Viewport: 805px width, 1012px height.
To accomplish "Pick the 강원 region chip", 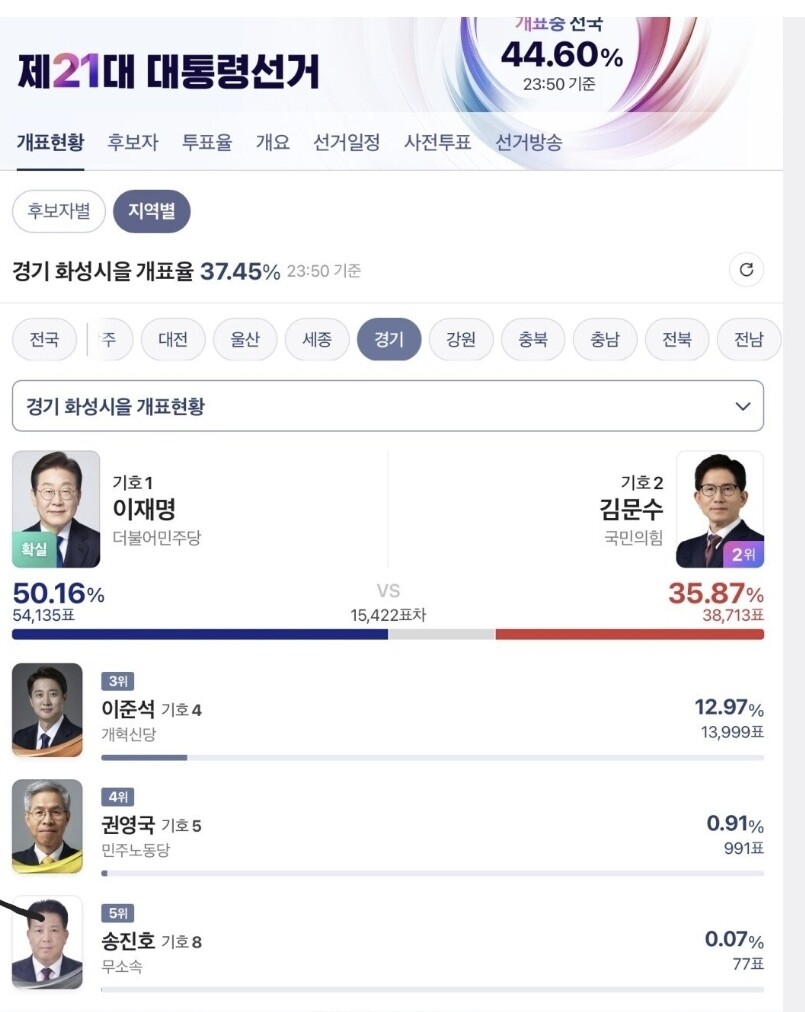I will coord(461,340).
